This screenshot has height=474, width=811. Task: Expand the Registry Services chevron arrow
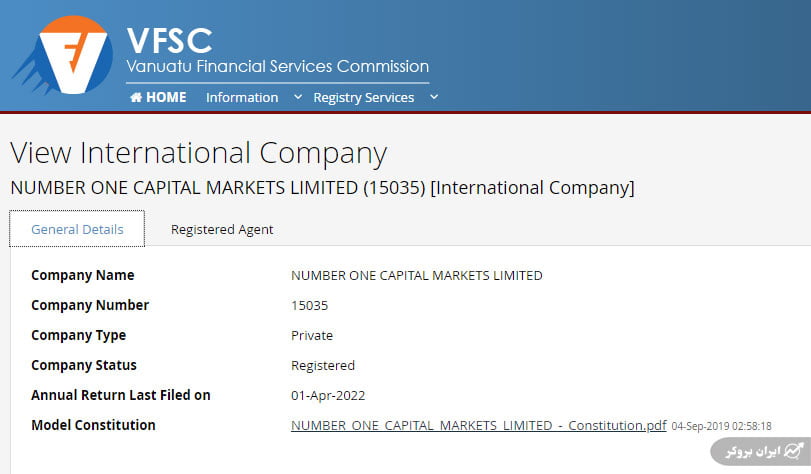coord(434,97)
